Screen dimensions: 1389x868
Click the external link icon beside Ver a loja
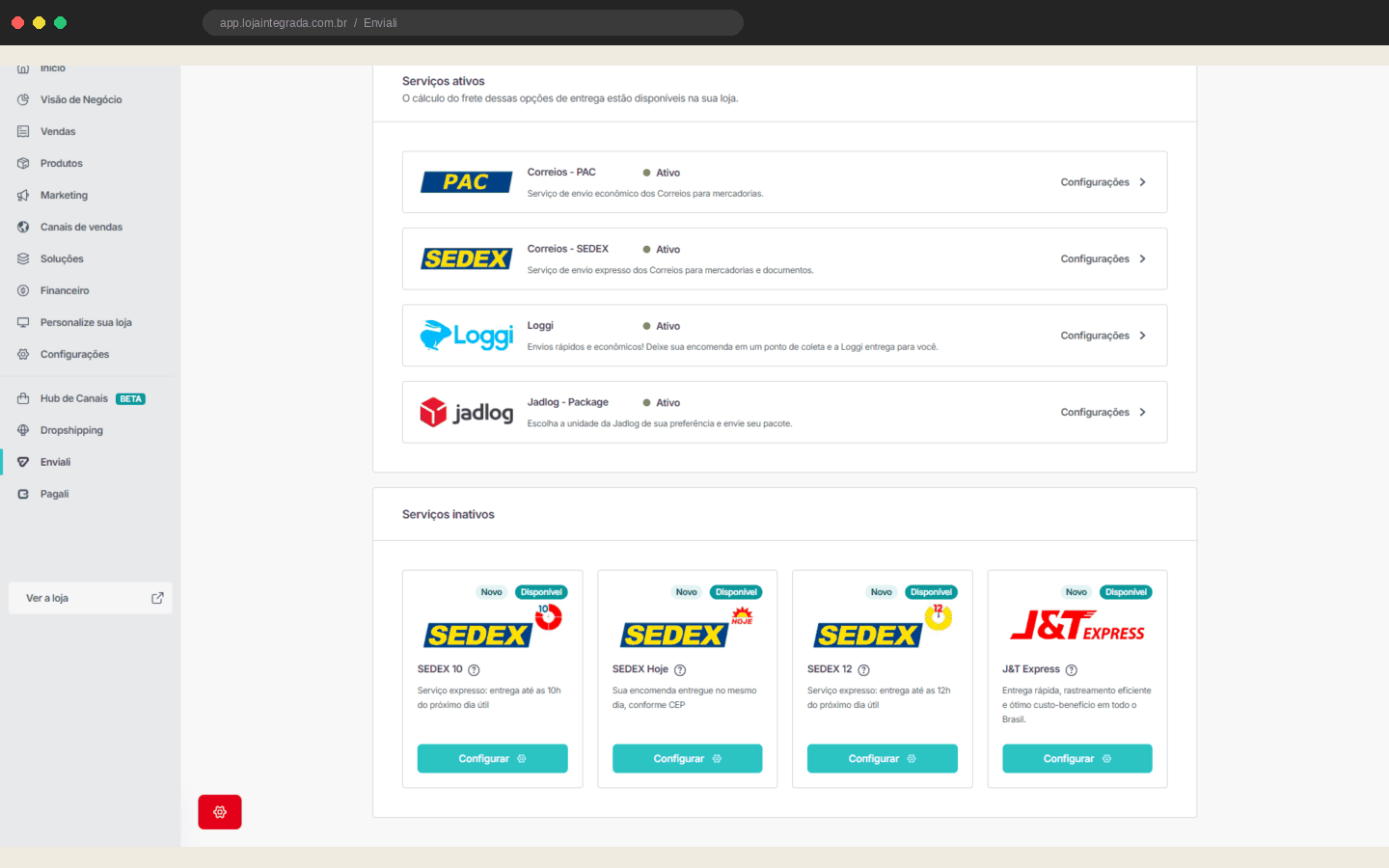(x=157, y=598)
